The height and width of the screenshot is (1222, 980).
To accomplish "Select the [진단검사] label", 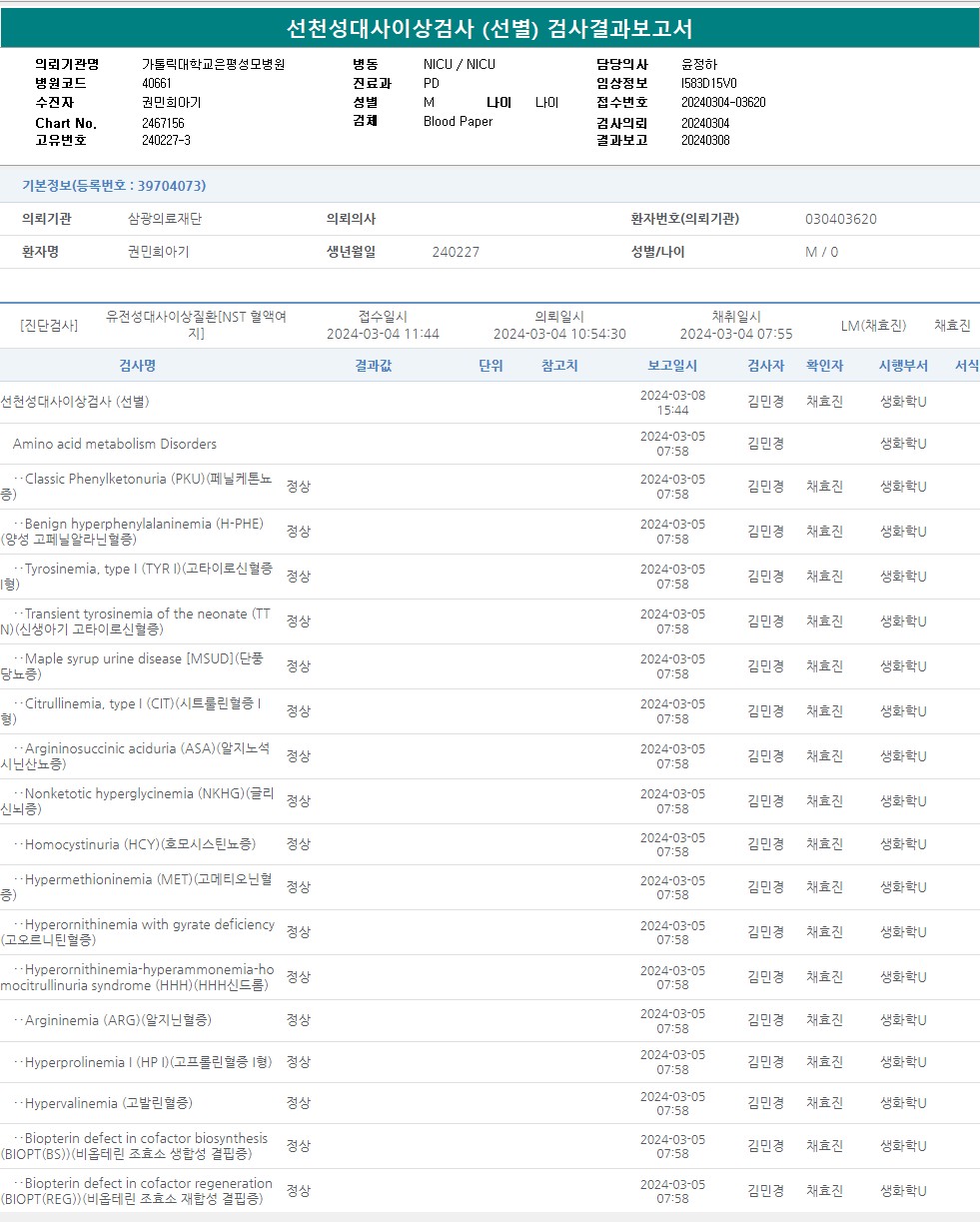I will [x=49, y=325].
